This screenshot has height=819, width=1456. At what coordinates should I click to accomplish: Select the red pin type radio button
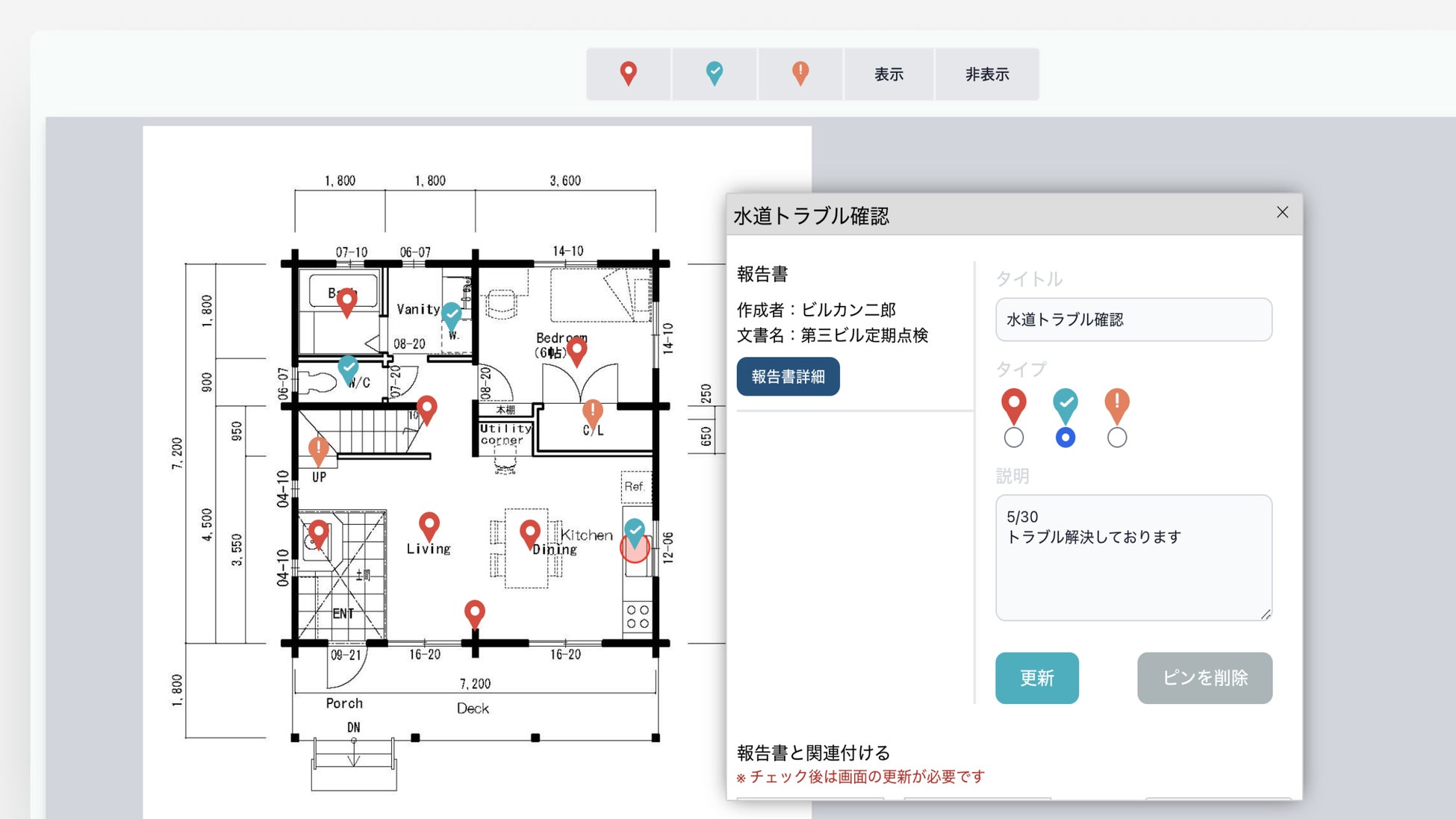click(1013, 437)
